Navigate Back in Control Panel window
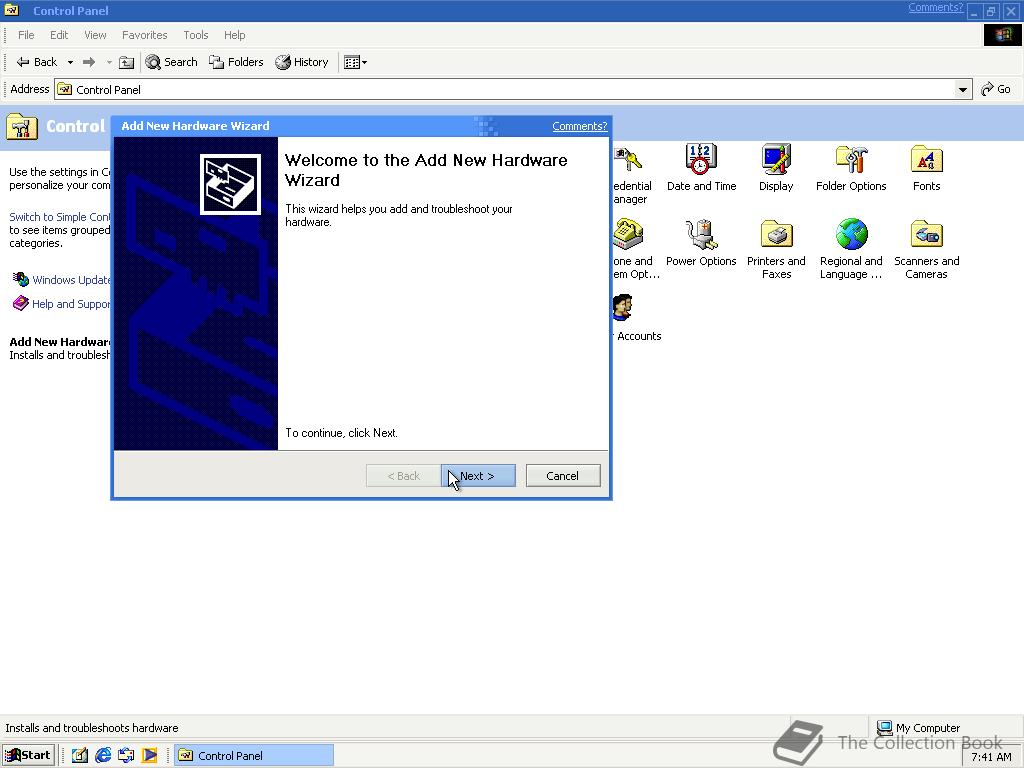 [x=37, y=62]
